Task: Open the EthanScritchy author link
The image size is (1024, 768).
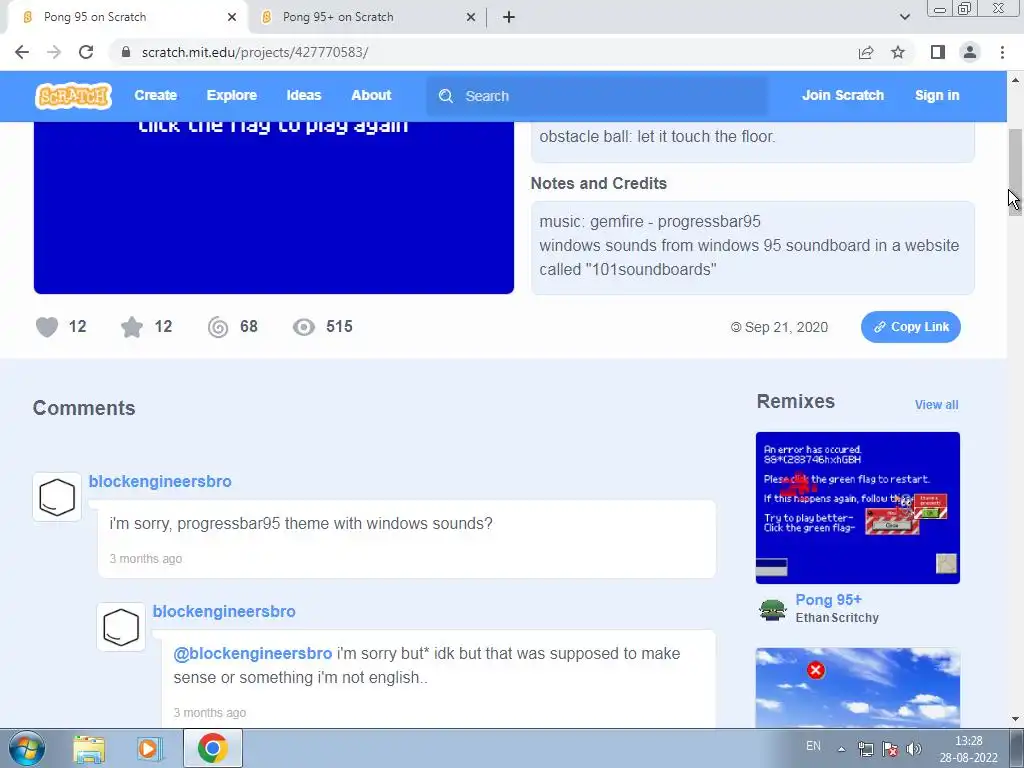Action: point(837,618)
